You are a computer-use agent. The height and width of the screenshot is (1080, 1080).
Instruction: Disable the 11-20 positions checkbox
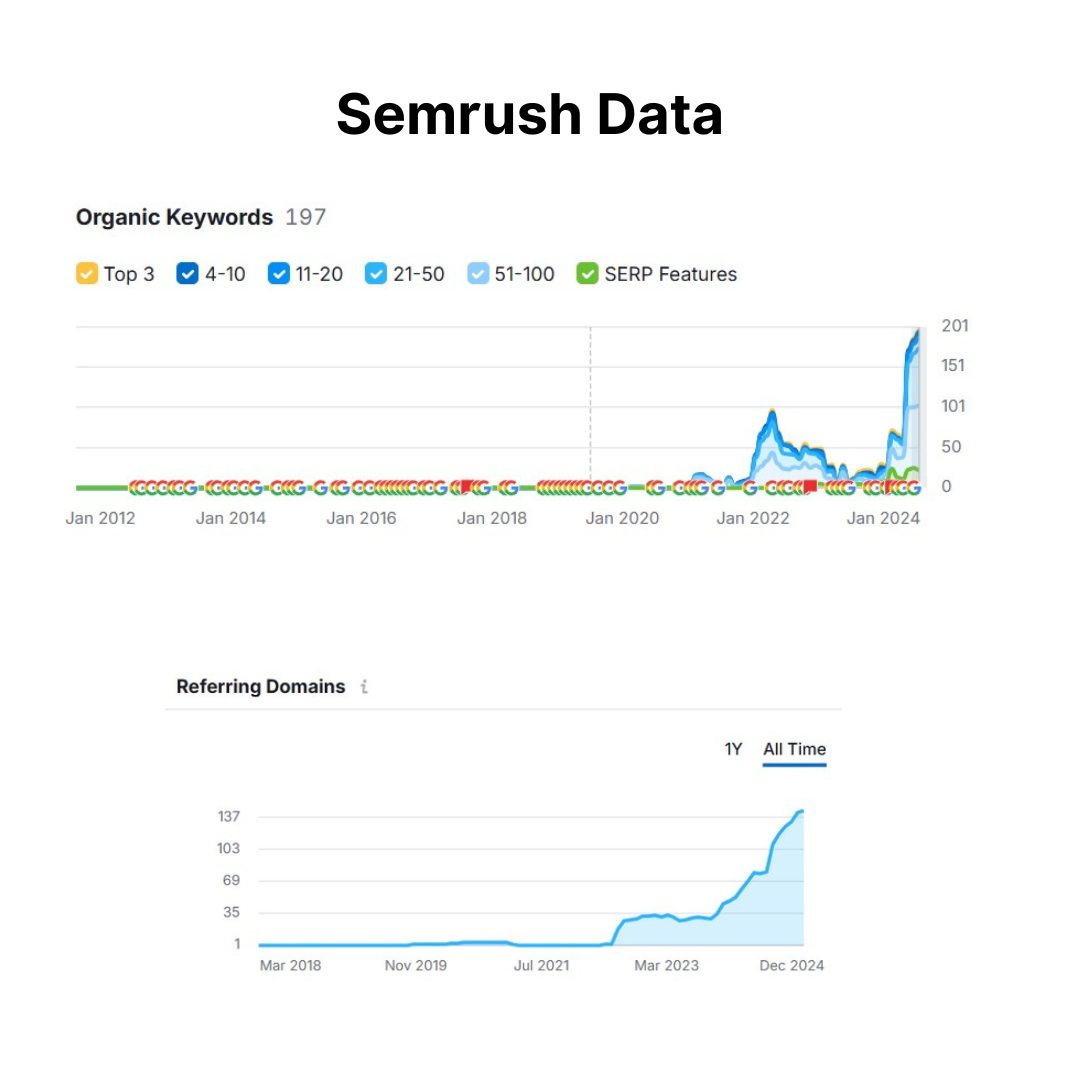coord(279,274)
